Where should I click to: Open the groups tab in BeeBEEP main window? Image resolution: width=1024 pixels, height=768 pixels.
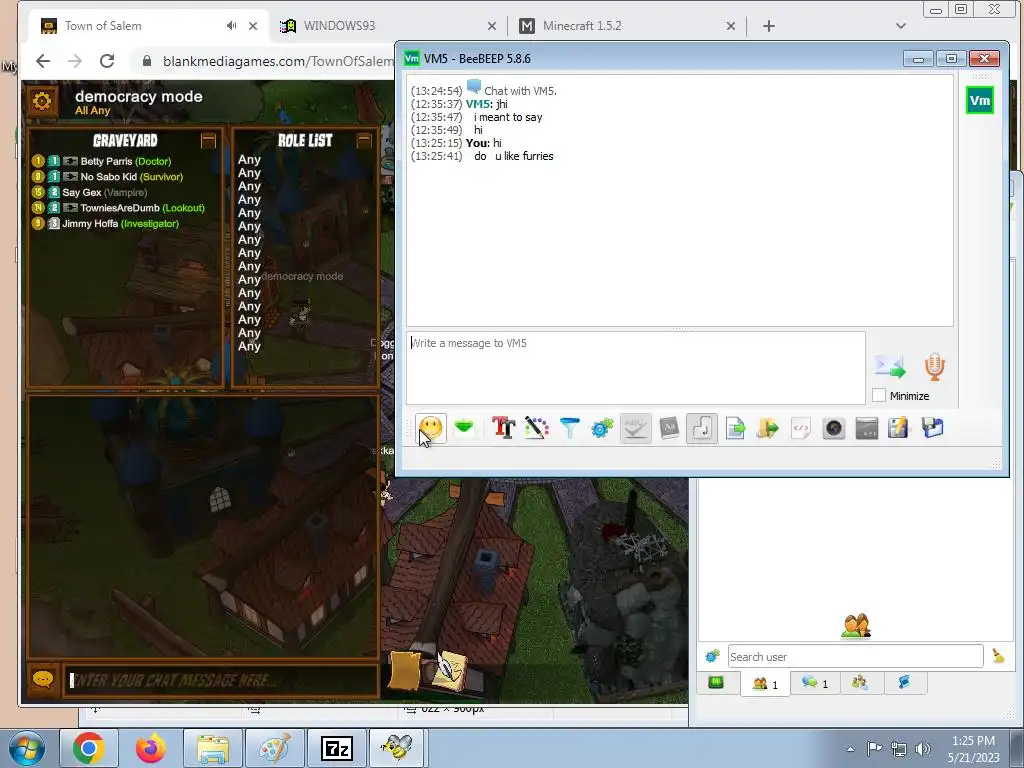(859, 683)
